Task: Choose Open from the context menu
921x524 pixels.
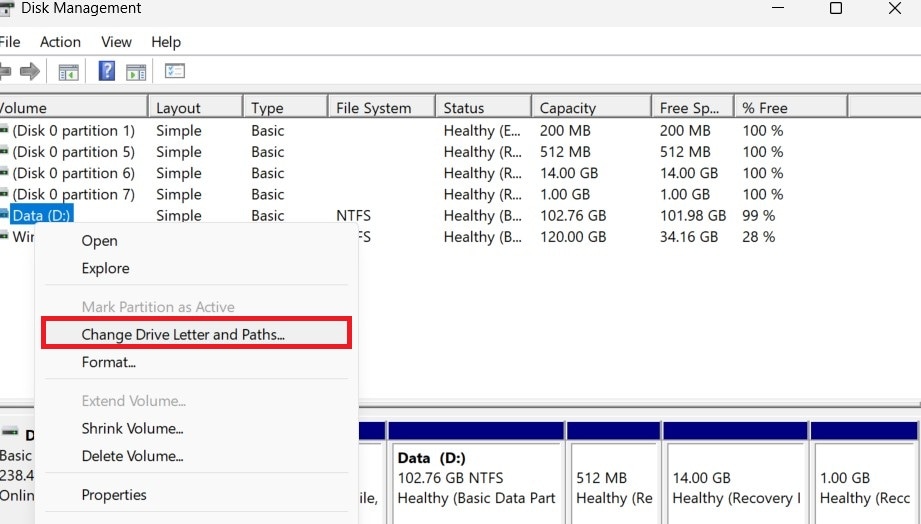Action: pyautogui.click(x=197, y=241)
